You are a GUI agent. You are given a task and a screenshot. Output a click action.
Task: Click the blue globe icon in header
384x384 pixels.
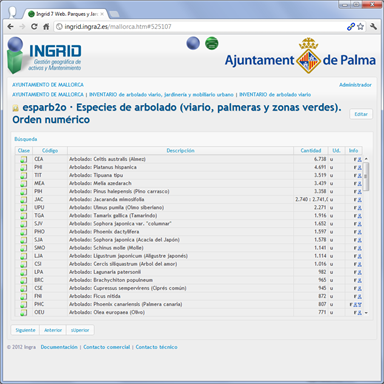point(193,43)
